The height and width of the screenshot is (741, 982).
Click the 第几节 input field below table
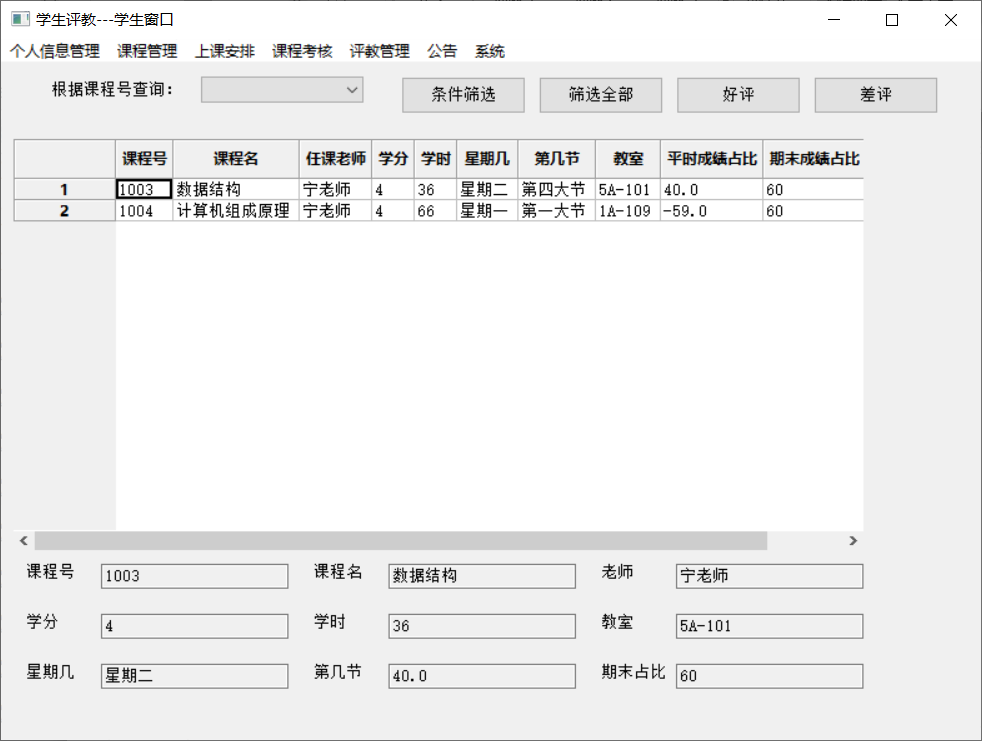click(482, 676)
